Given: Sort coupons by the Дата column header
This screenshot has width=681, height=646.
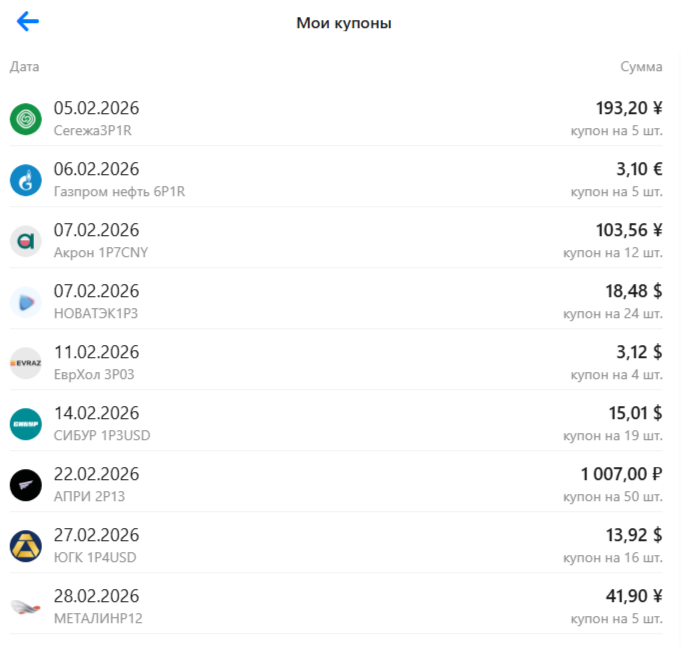Looking at the screenshot, I should (25, 67).
